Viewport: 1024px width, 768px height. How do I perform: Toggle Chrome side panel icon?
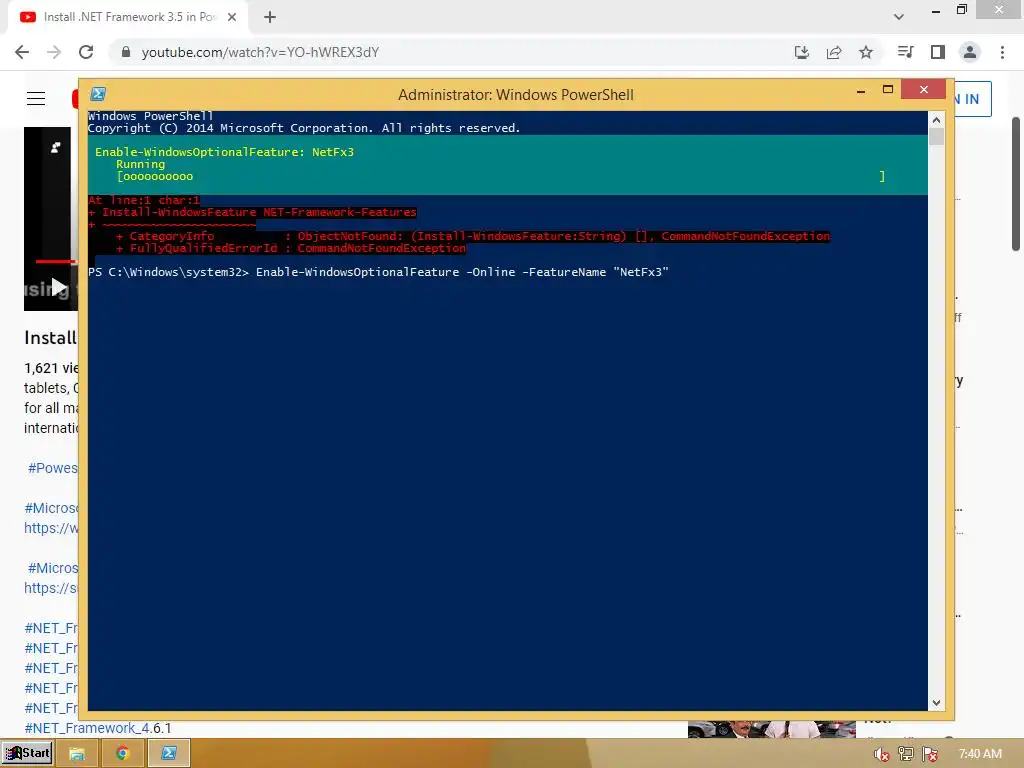coord(938,52)
